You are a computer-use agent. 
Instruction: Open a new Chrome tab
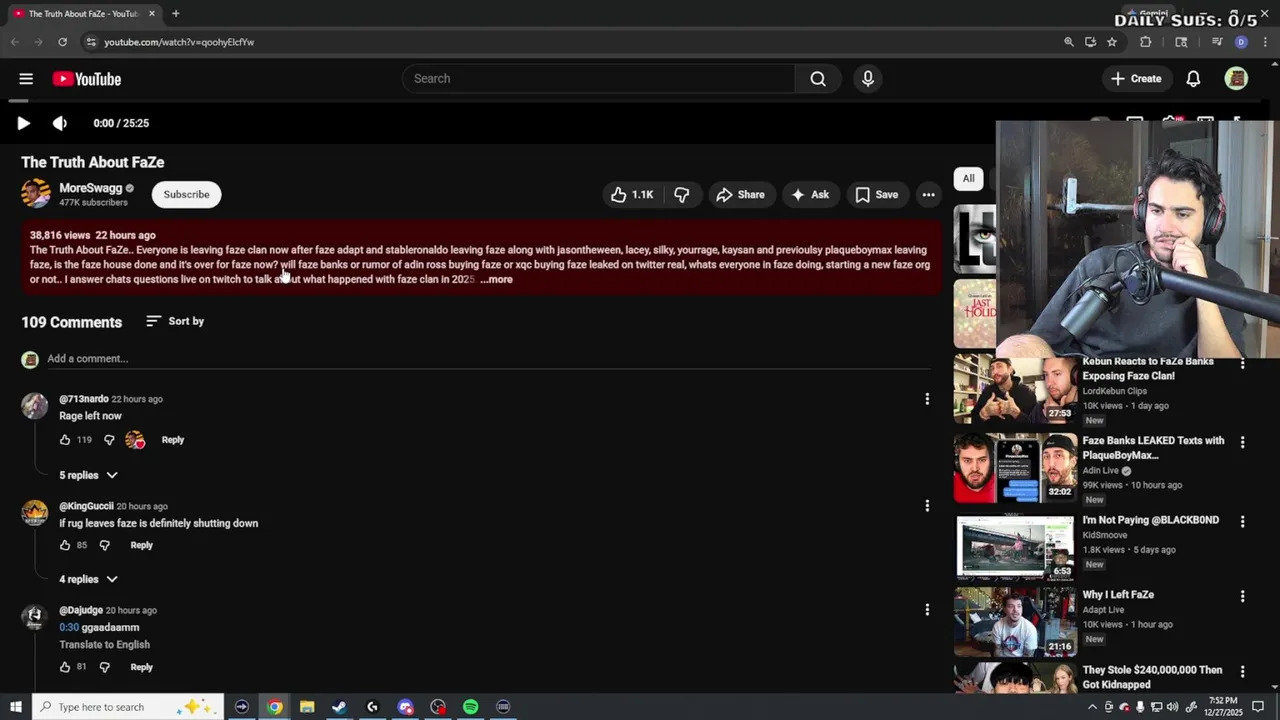click(x=175, y=14)
